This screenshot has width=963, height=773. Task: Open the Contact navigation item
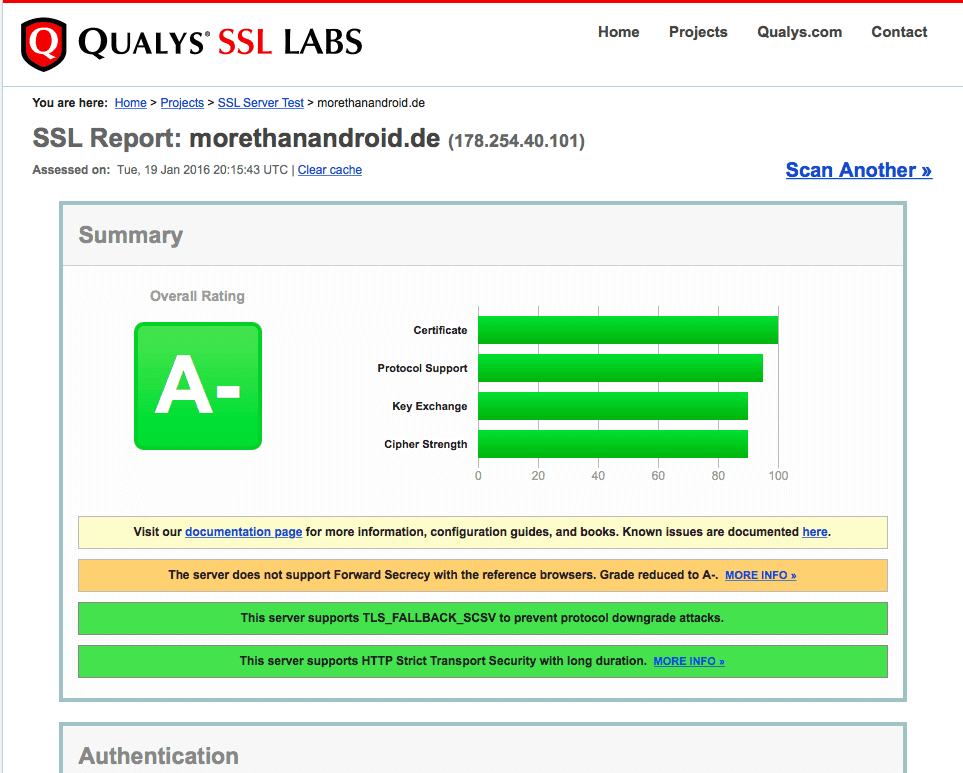coord(899,32)
